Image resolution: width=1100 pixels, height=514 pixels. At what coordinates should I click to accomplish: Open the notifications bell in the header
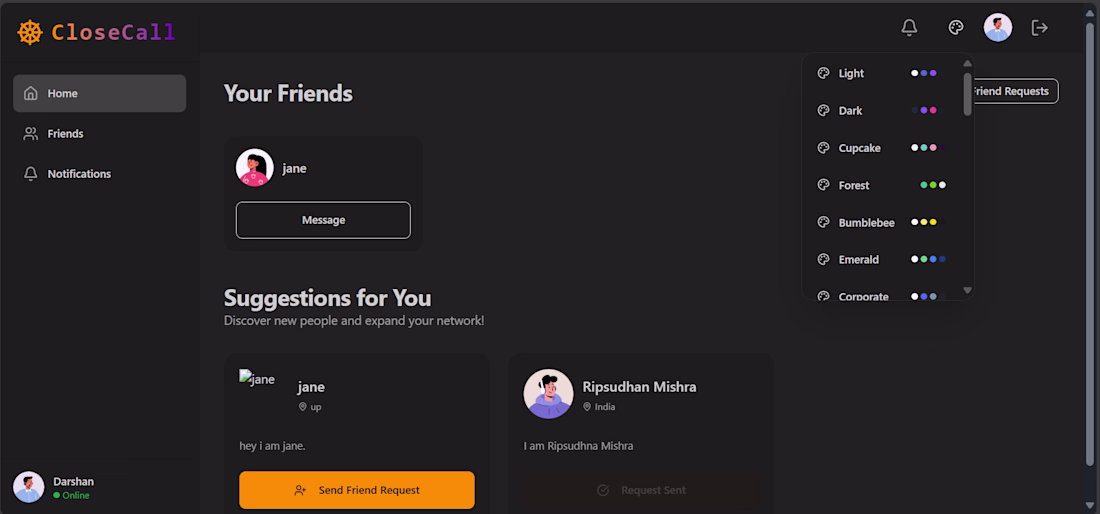[909, 28]
